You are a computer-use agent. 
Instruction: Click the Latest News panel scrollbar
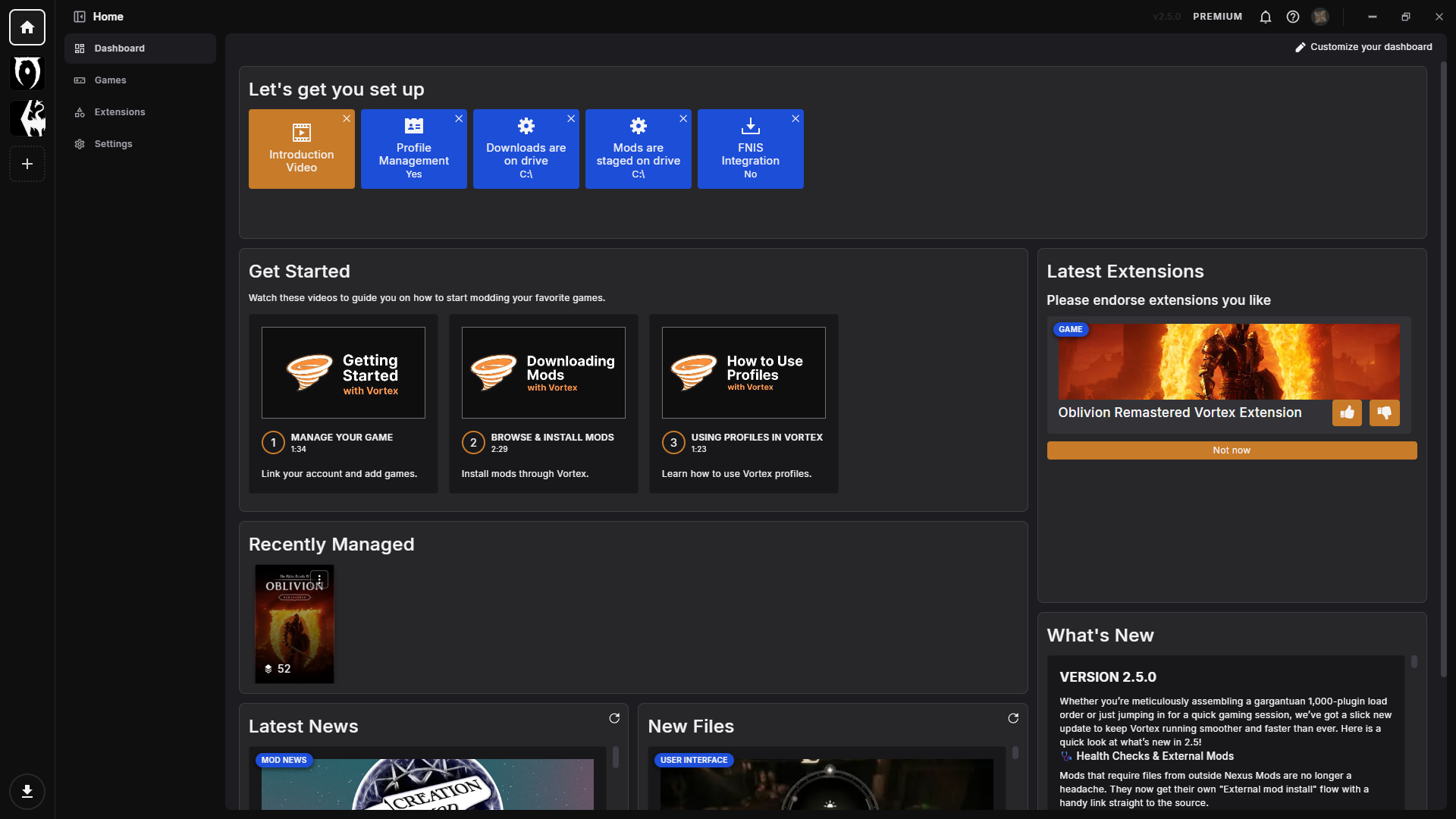(615, 757)
